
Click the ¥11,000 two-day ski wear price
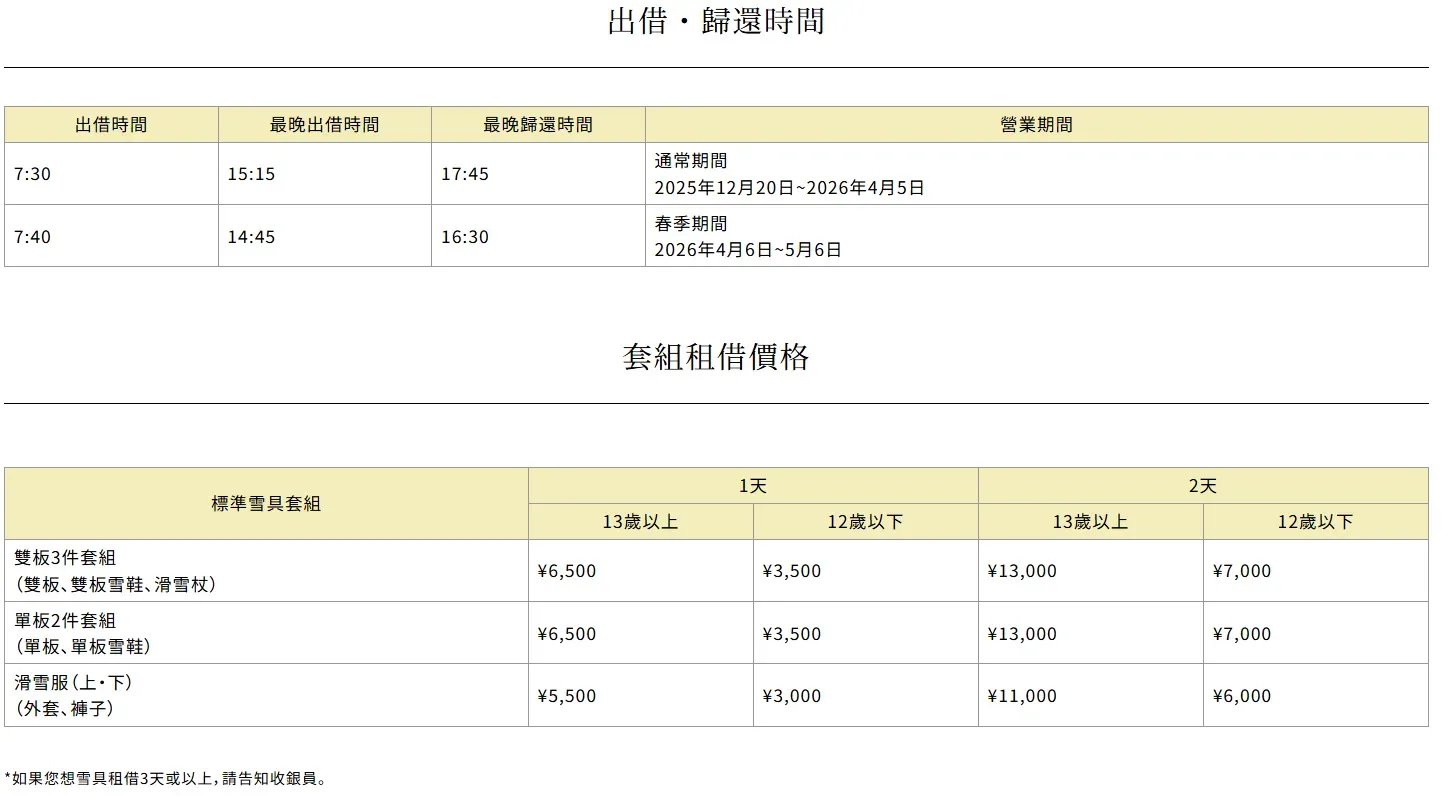coord(1021,696)
